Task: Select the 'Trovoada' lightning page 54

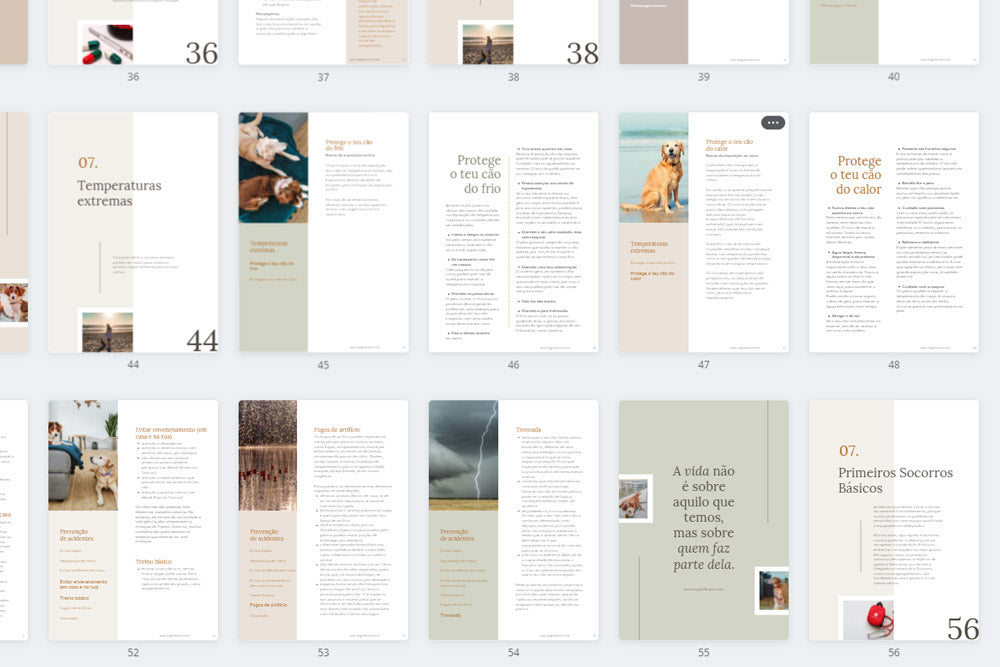Action: click(x=513, y=520)
